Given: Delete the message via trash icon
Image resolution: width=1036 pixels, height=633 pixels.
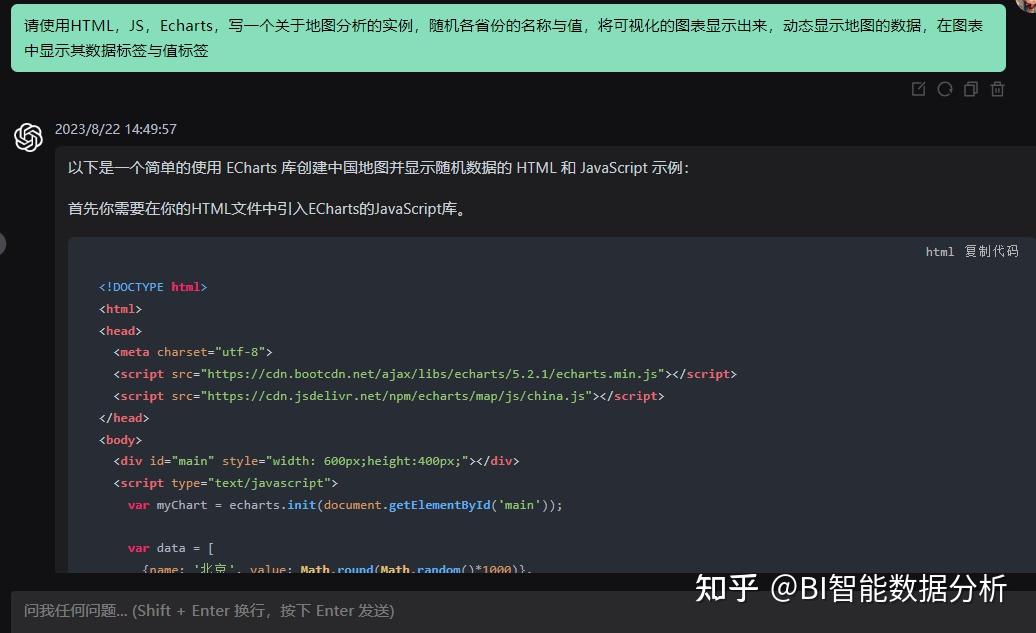Looking at the screenshot, I should (996, 89).
